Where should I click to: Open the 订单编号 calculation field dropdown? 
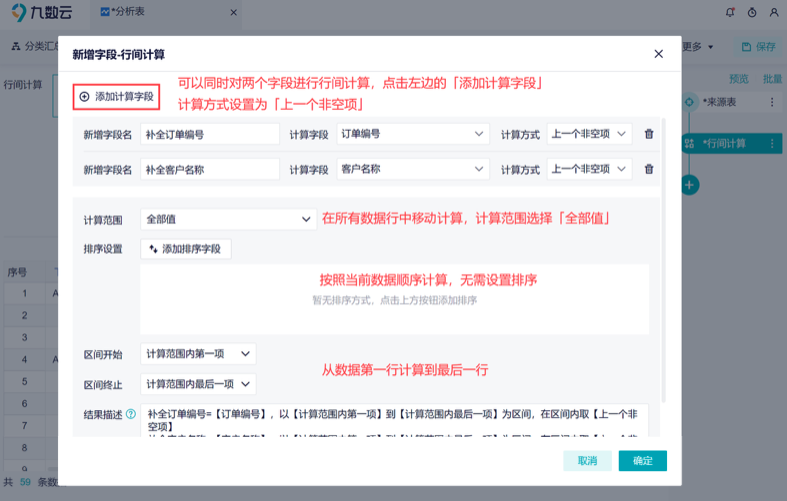(413, 134)
